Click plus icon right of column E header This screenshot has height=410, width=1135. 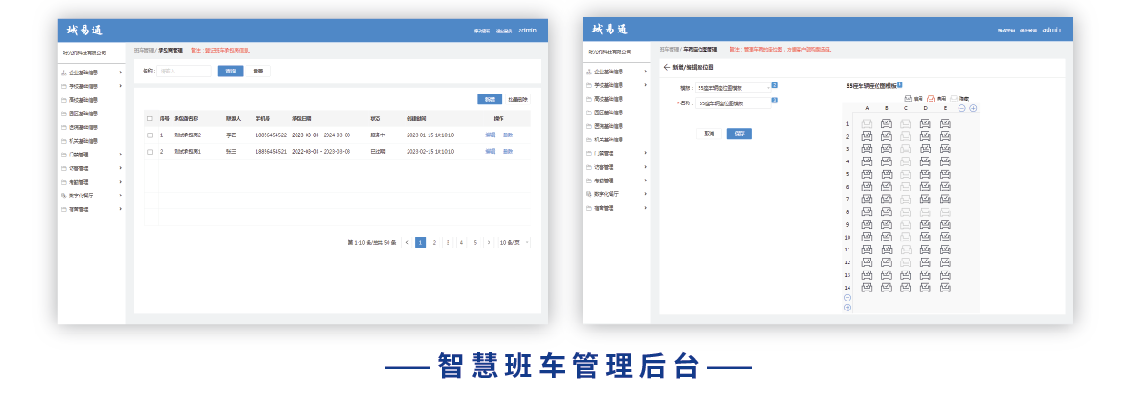point(973,108)
